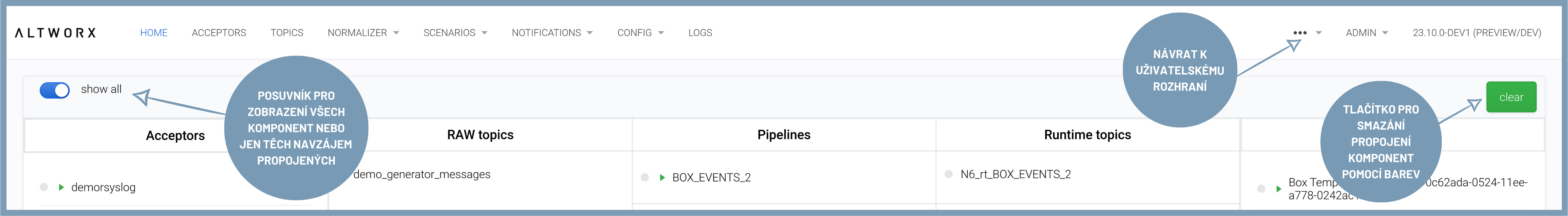Select the demo_generator_messages RAW topic

point(422,175)
